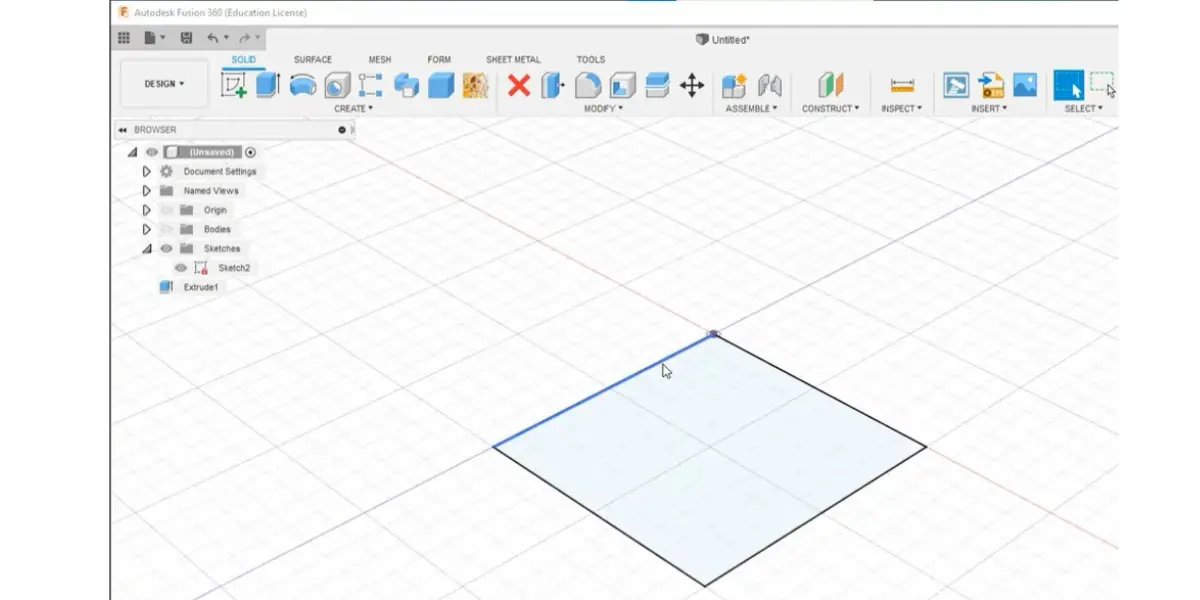This screenshot has height=600, width=1200.
Task: Click the Browser panel options dot
Action: click(x=342, y=129)
